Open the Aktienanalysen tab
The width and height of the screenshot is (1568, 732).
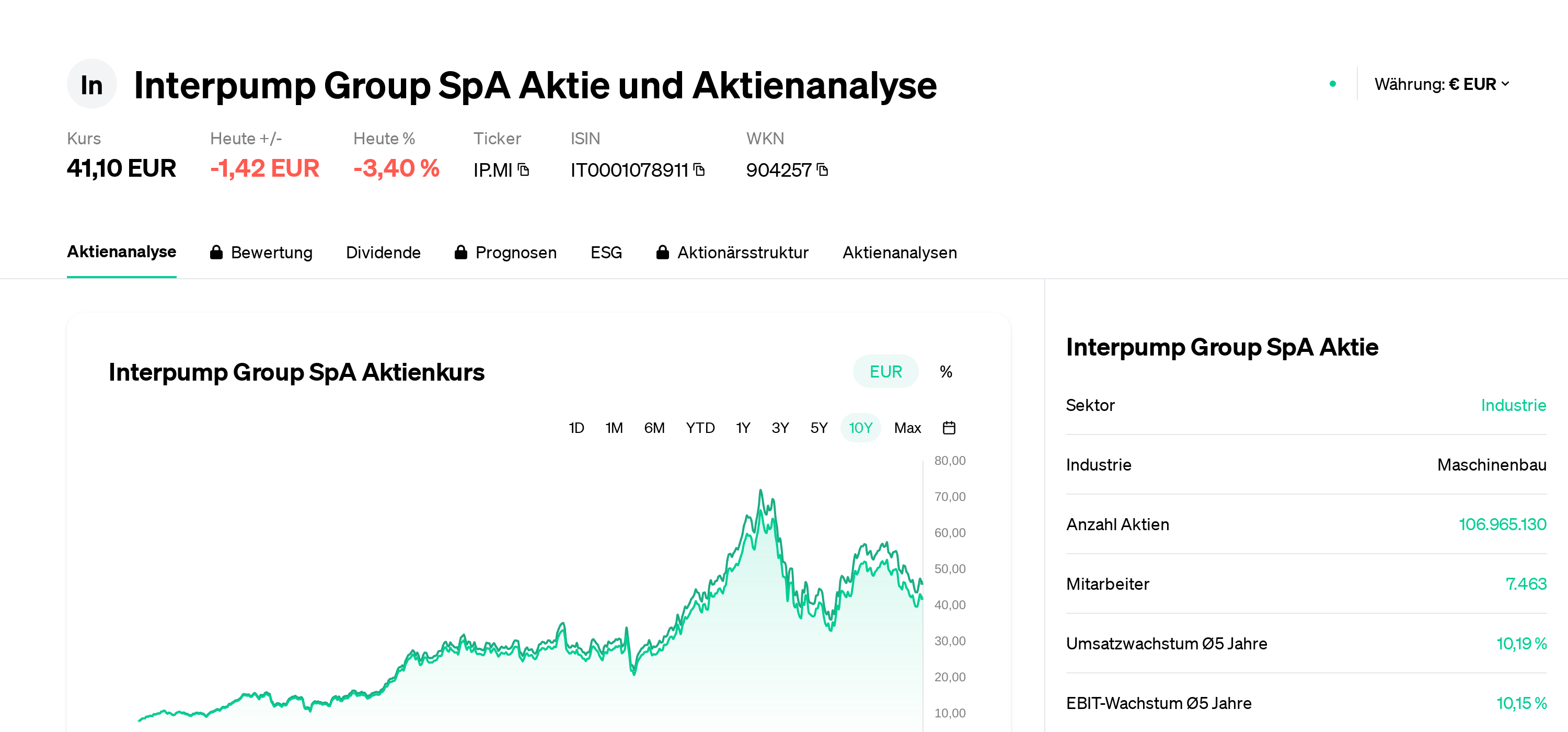point(900,252)
